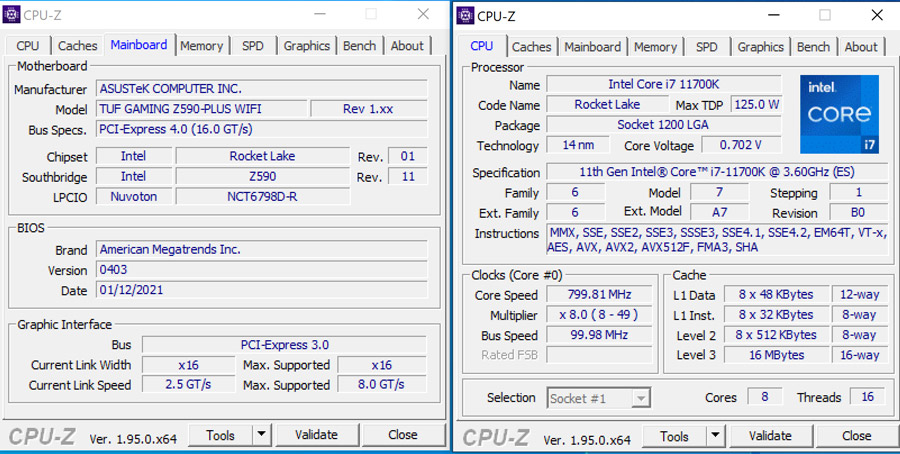
Task: Close the left CPU-Z window via X
Action: (x=423, y=14)
